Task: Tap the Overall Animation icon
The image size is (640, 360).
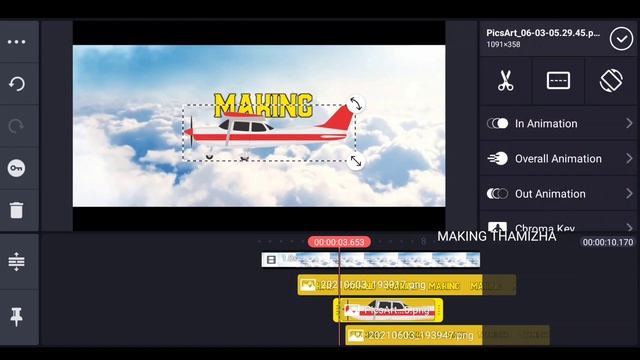Action: point(498,158)
